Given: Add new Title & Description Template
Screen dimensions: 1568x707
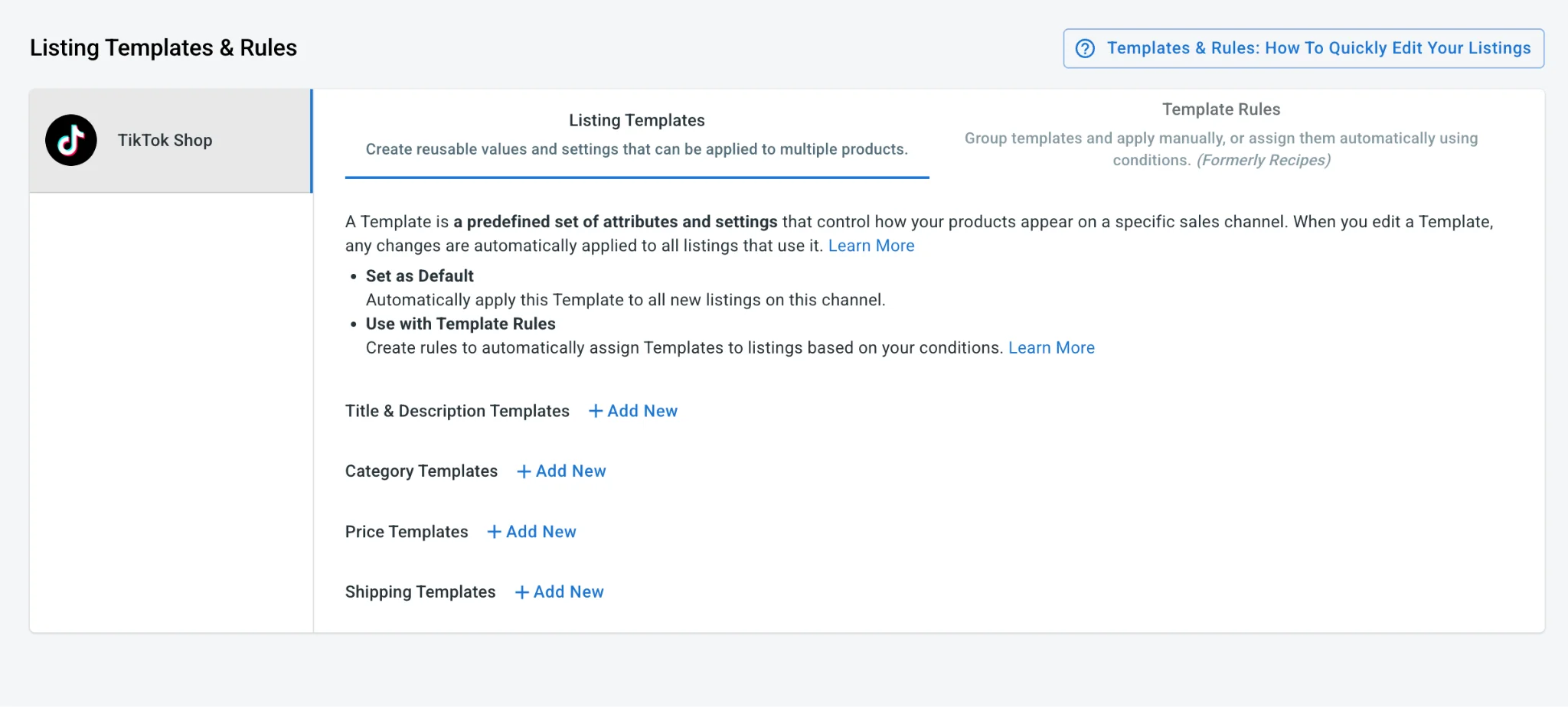Looking at the screenshot, I should pos(633,411).
